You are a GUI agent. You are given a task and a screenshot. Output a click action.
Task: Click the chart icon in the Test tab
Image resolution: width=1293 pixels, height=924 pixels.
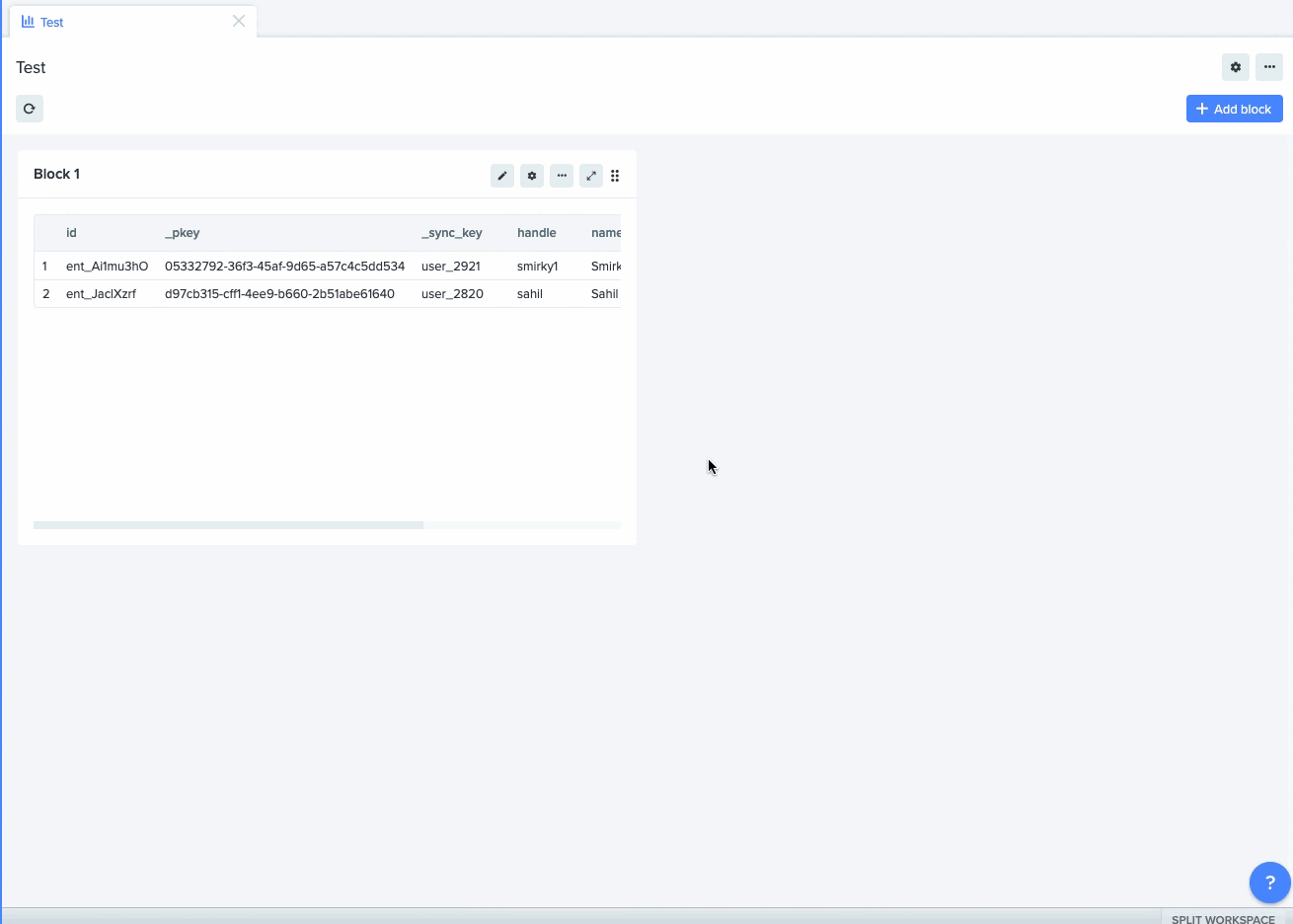click(28, 22)
